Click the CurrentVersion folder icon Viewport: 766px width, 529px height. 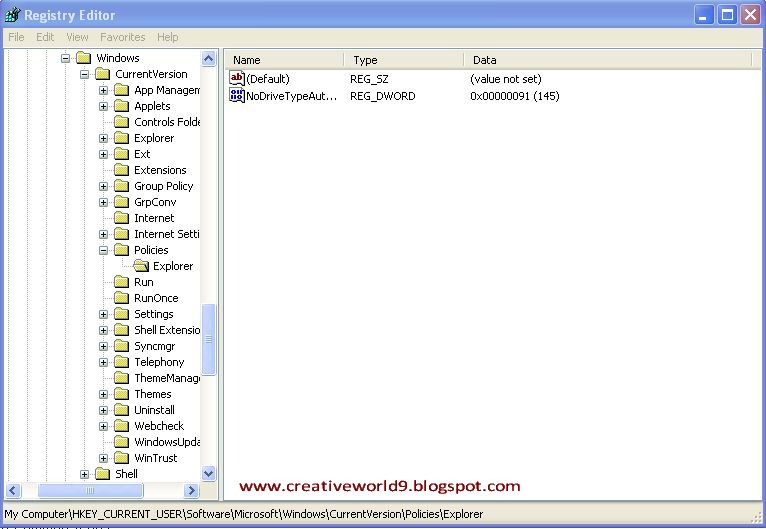pyautogui.click(x=103, y=74)
